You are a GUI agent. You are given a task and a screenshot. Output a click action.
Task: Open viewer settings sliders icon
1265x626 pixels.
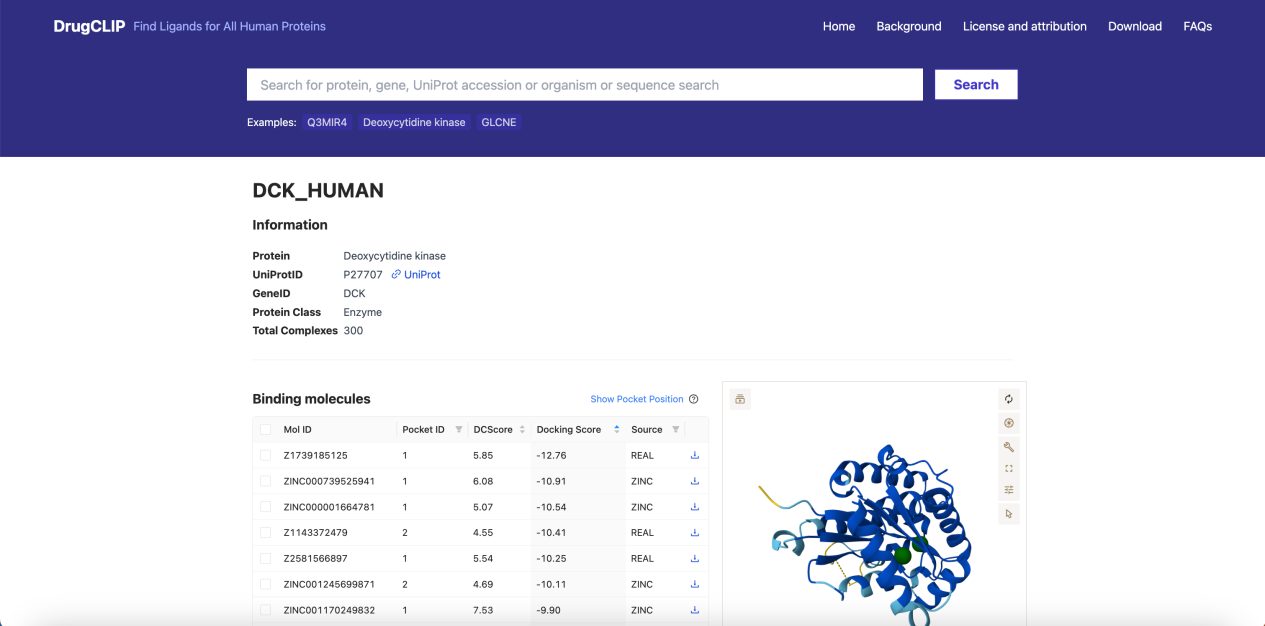coord(1009,490)
